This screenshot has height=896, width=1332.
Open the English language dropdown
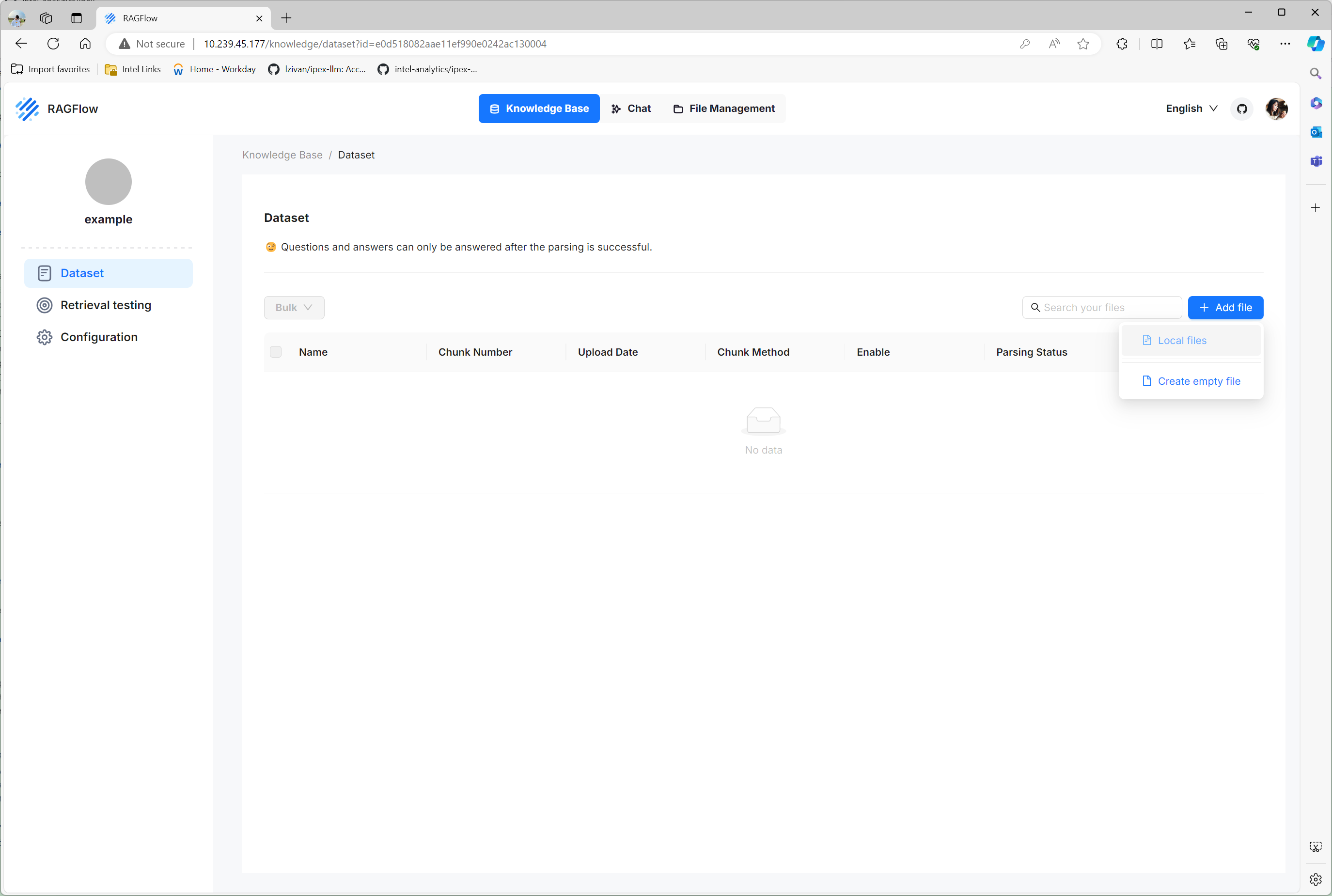(x=1191, y=109)
